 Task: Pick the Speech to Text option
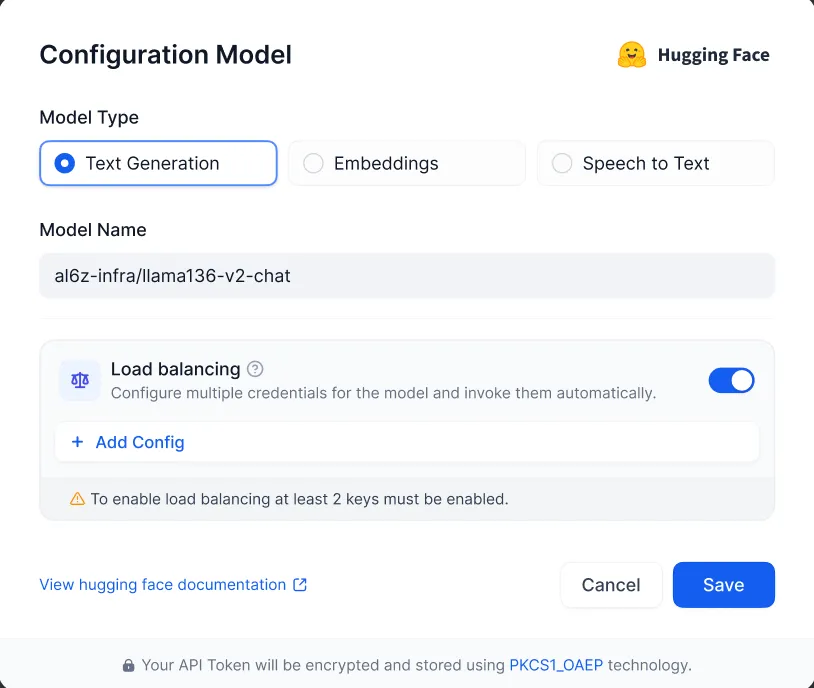[x=655, y=163]
